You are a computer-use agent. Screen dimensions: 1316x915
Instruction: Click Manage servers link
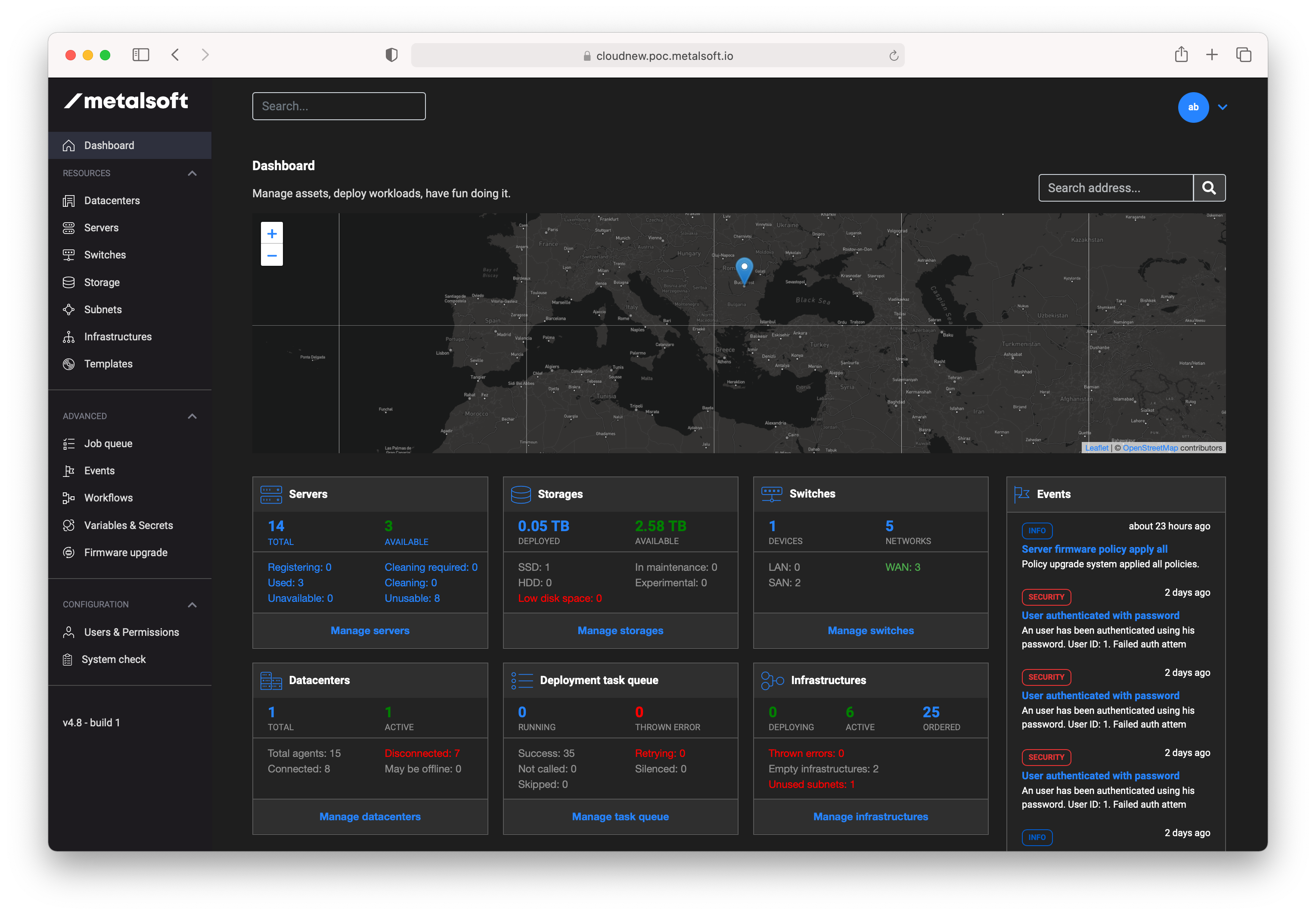click(369, 630)
